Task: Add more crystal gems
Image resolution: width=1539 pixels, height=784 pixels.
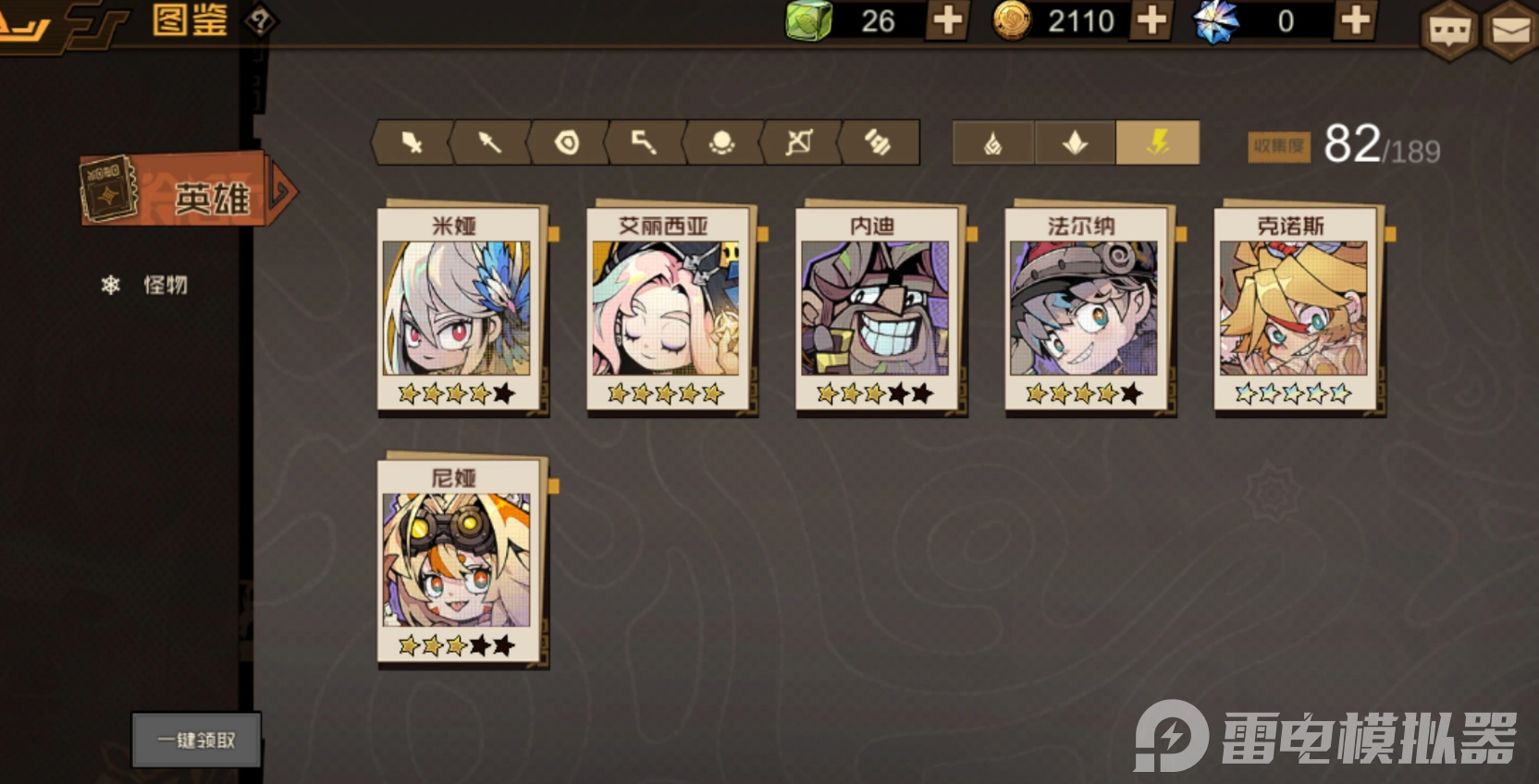Action: click(x=1355, y=20)
